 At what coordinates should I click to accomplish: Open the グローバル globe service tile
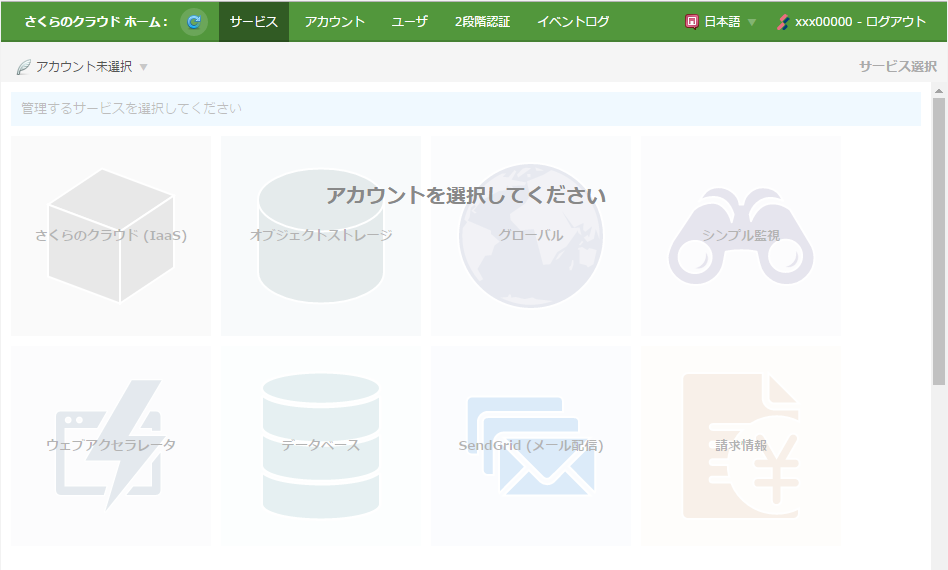531,236
